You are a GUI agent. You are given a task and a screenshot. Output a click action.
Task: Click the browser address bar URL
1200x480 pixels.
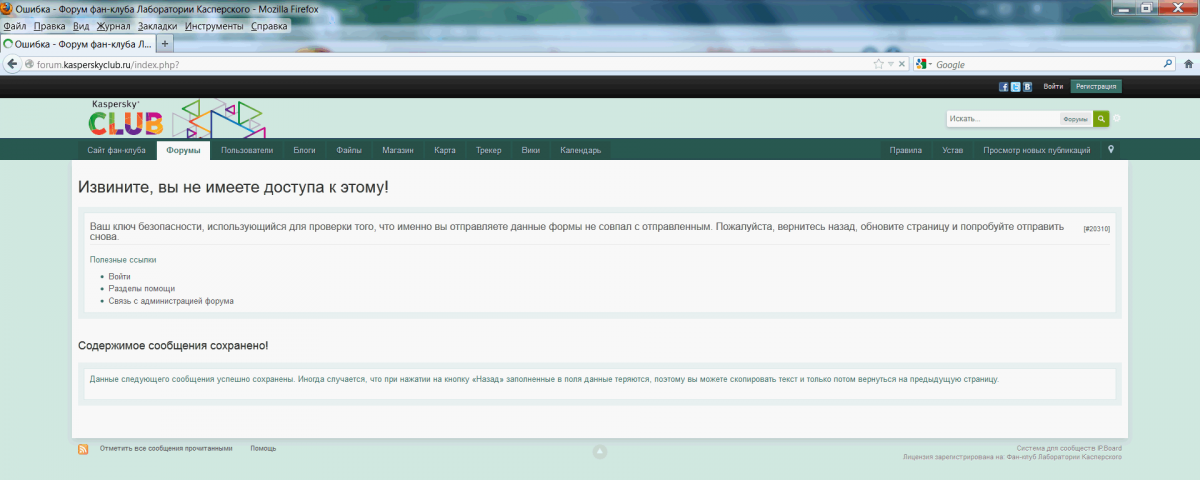point(108,64)
